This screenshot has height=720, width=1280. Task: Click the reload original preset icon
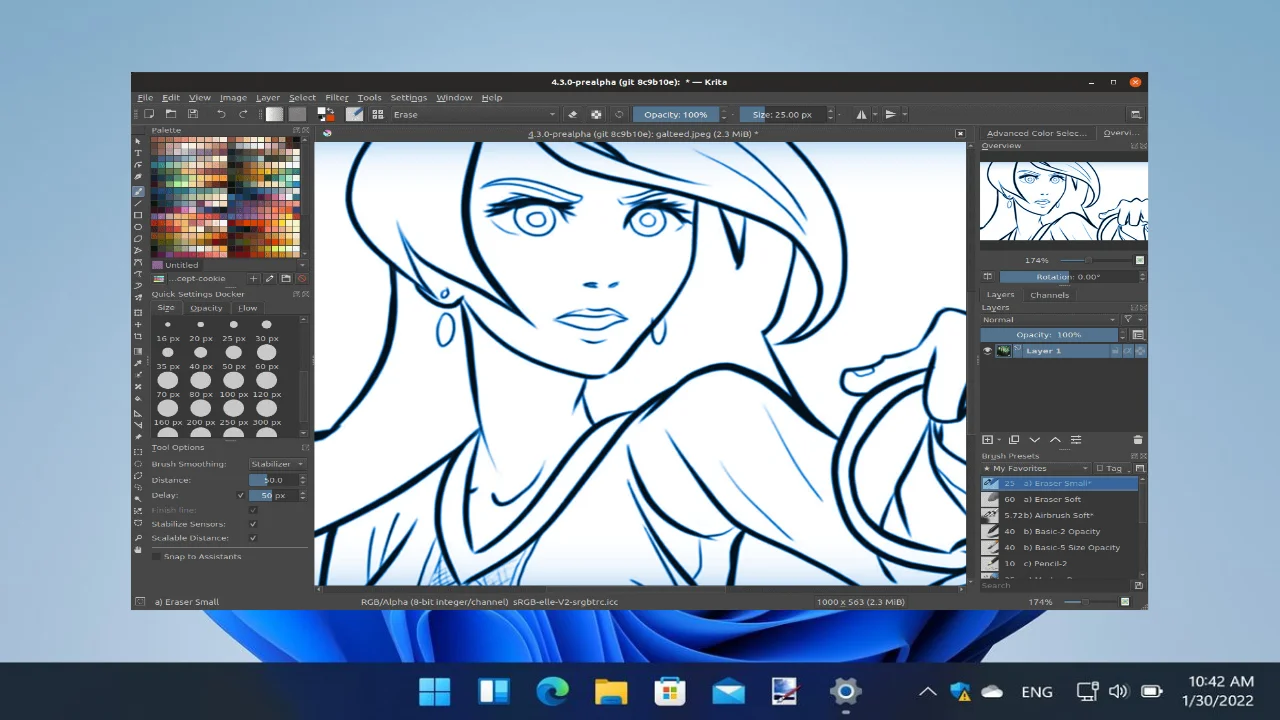point(619,114)
